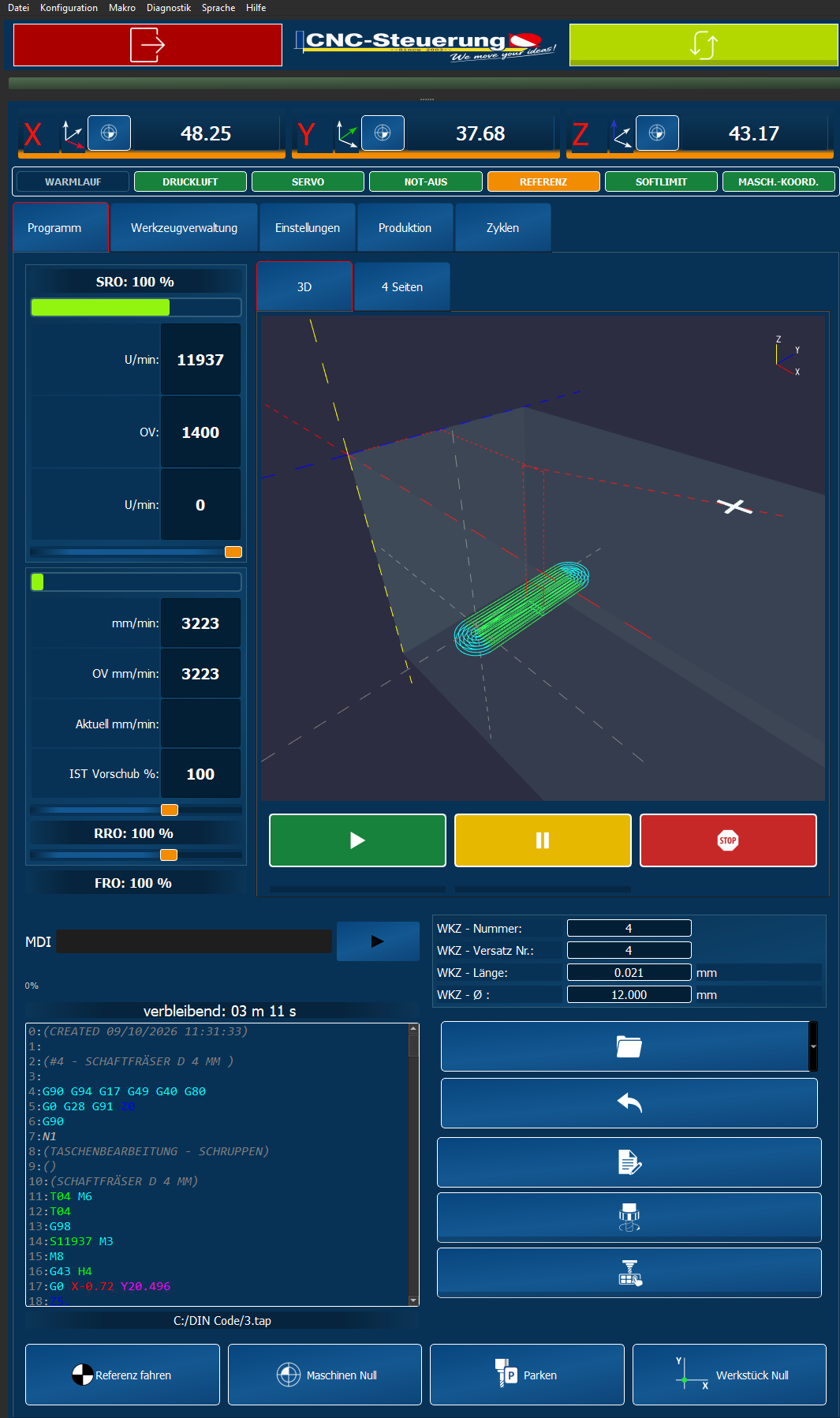Click the green swap arrows button
This screenshot has height=1418, width=840.
704,45
